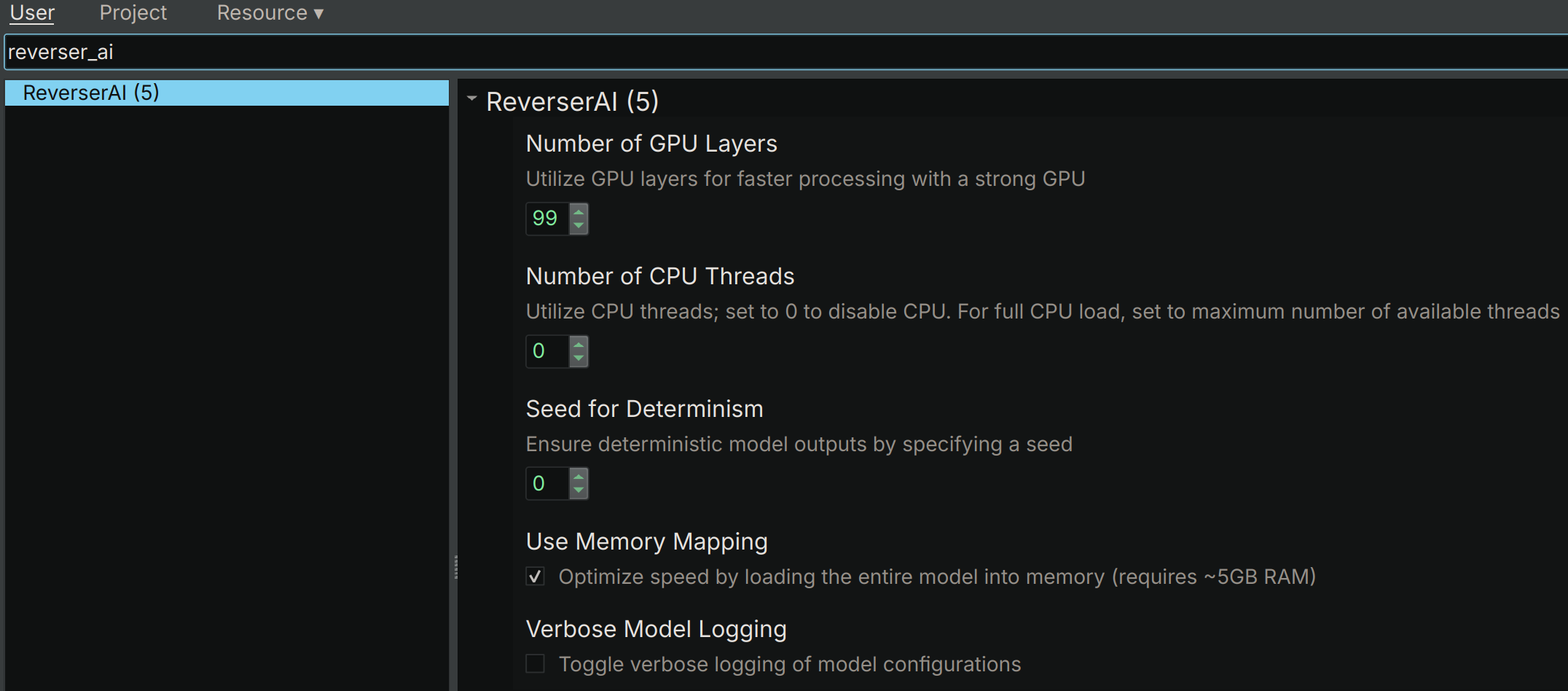Click the GPU Layers value field showing 99
Screen dimensions: 1568x691
tap(547, 219)
